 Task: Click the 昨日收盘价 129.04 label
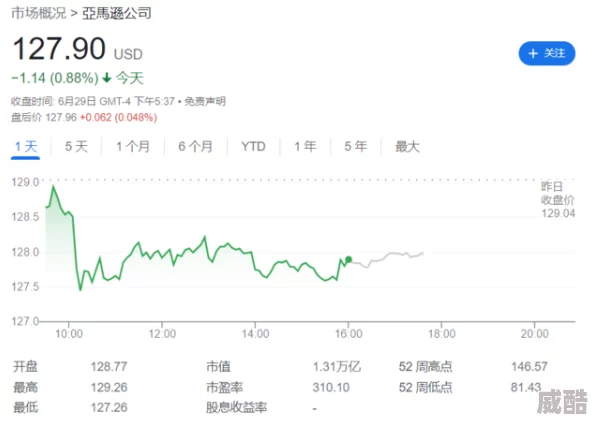[x=558, y=200]
